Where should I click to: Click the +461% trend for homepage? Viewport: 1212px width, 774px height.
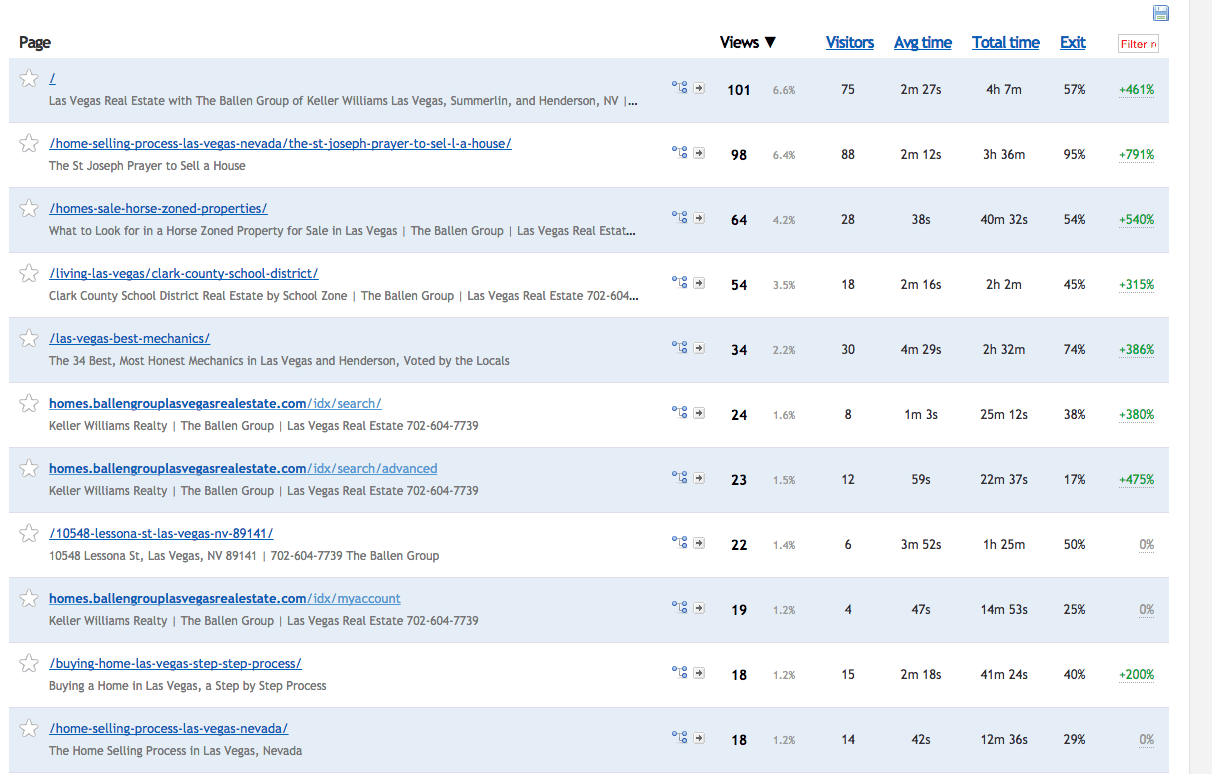coord(1136,89)
